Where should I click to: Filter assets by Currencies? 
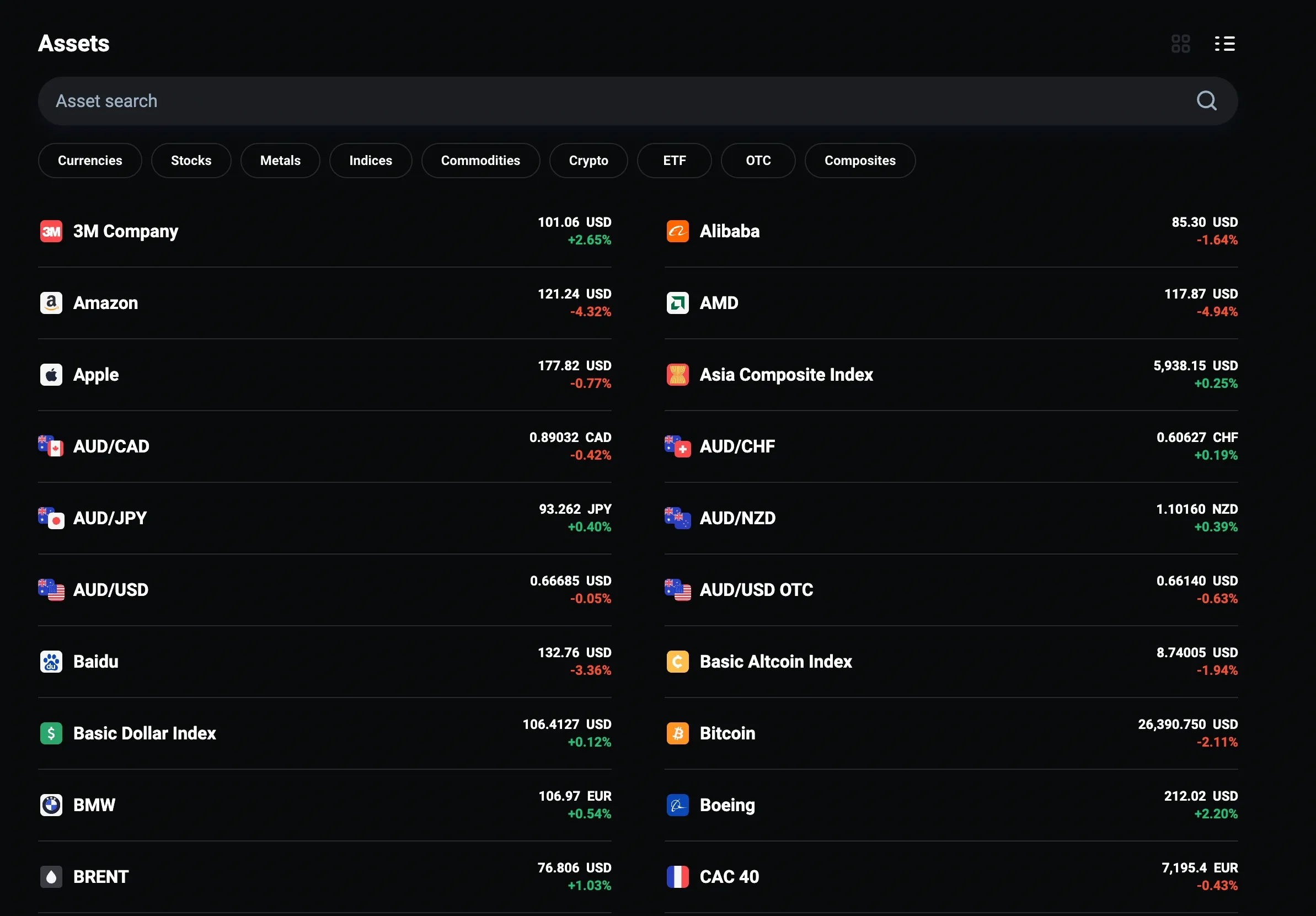point(90,161)
